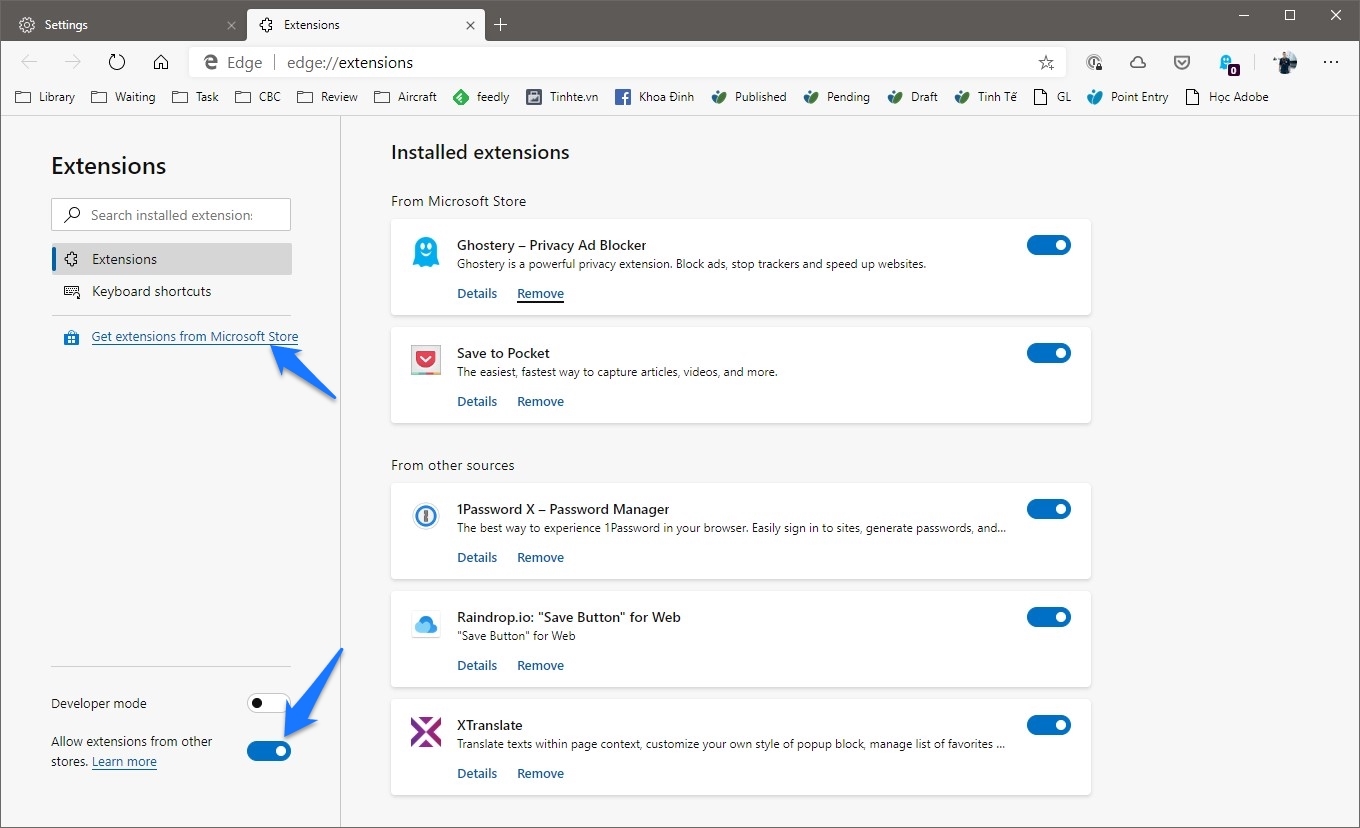The height and width of the screenshot is (828, 1360).
Task: Open the CBC bookmarks folder
Action: [258, 97]
